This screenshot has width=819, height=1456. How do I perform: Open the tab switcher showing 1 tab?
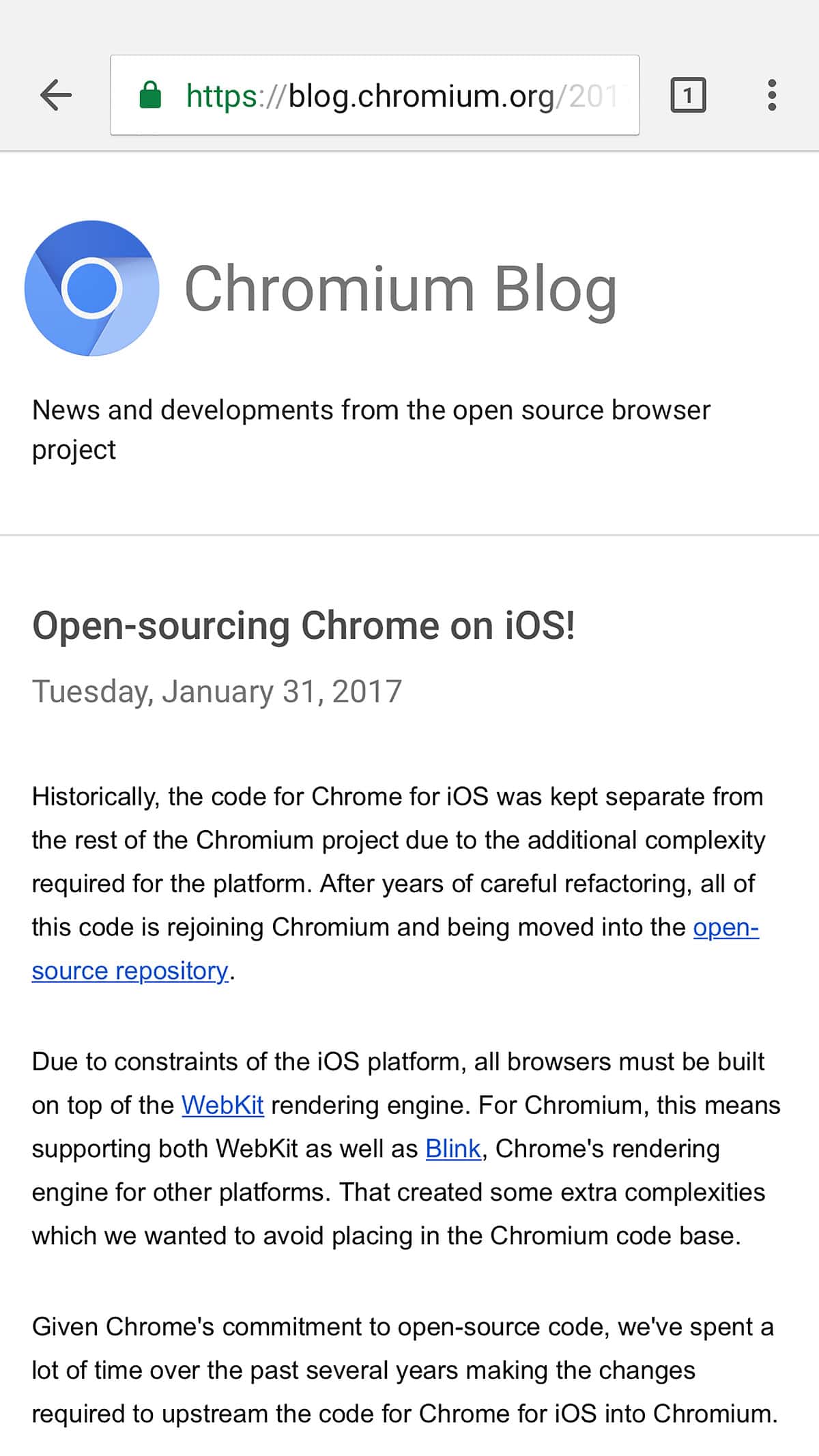tap(689, 95)
